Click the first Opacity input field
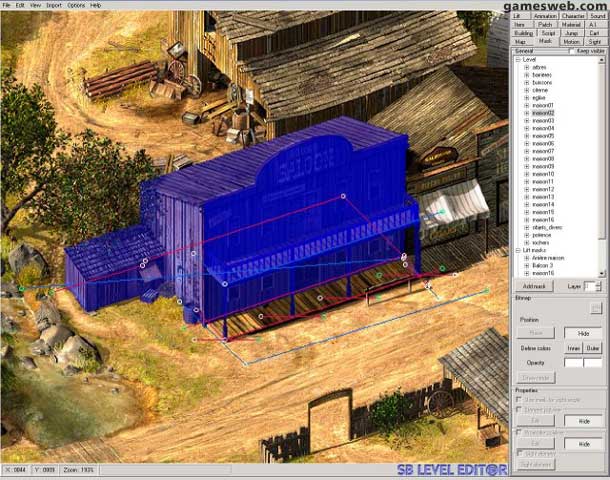The height and width of the screenshot is (480, 610). click(573, 363)
